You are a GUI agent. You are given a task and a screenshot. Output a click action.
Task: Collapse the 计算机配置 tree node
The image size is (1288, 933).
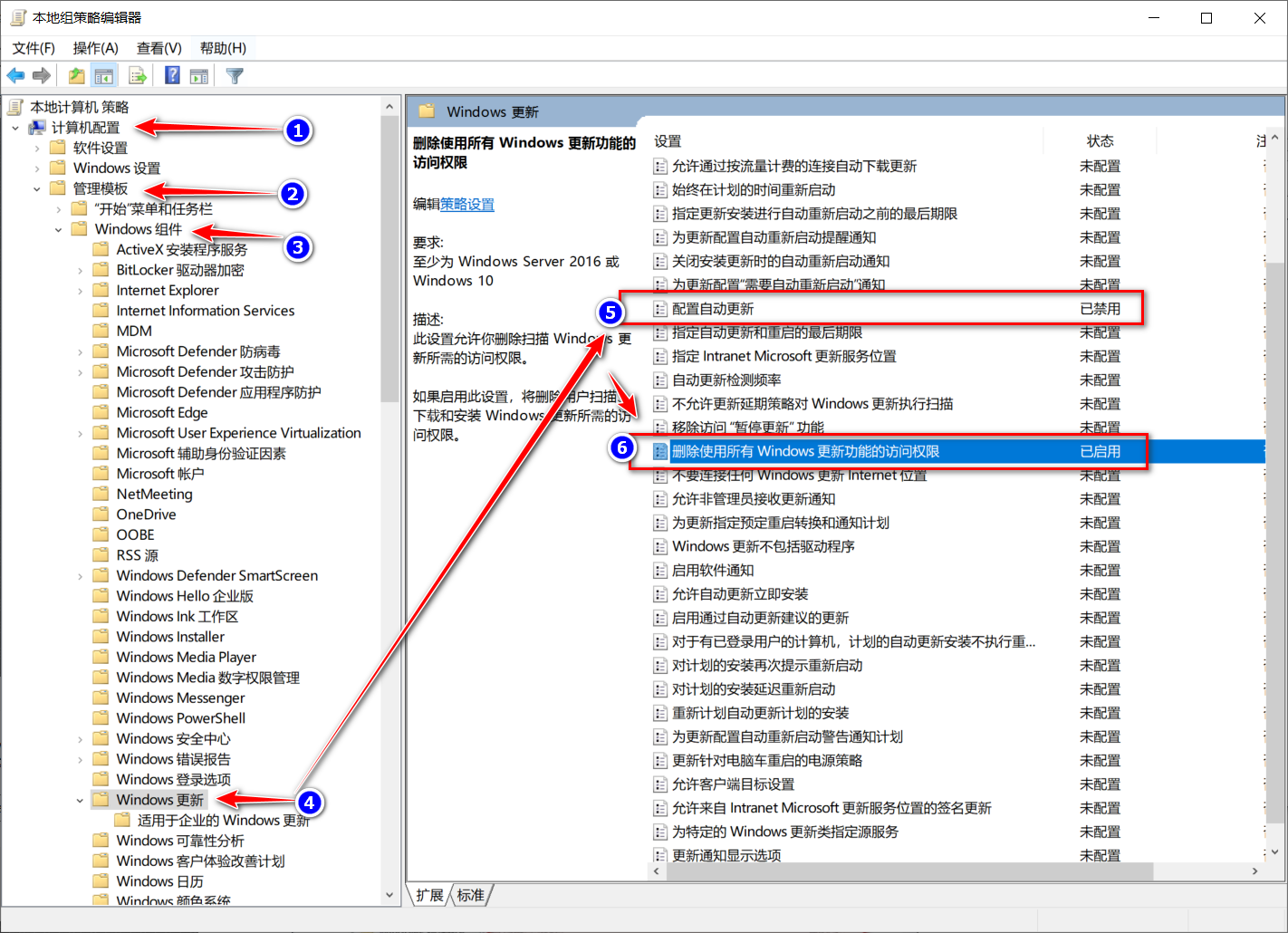tap(15, 128)
